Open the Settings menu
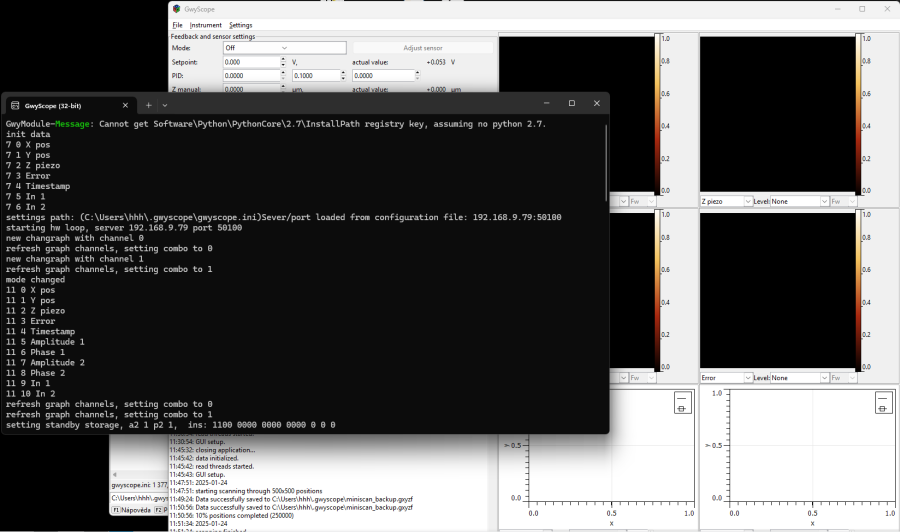 point(240,25)
